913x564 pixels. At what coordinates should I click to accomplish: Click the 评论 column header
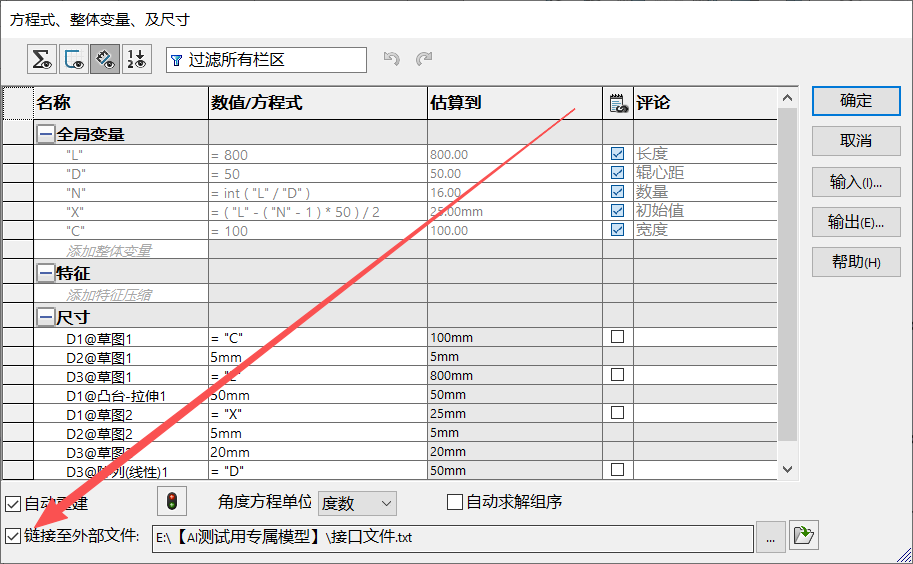705,103
